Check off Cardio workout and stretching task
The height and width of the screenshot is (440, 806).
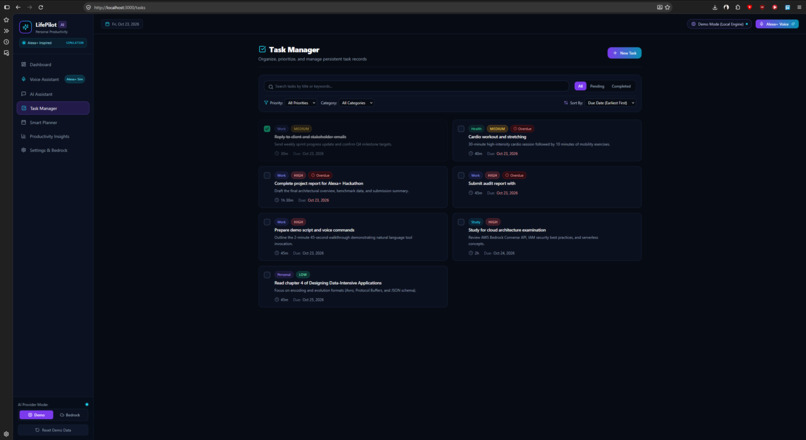click(x=461, y=129)
